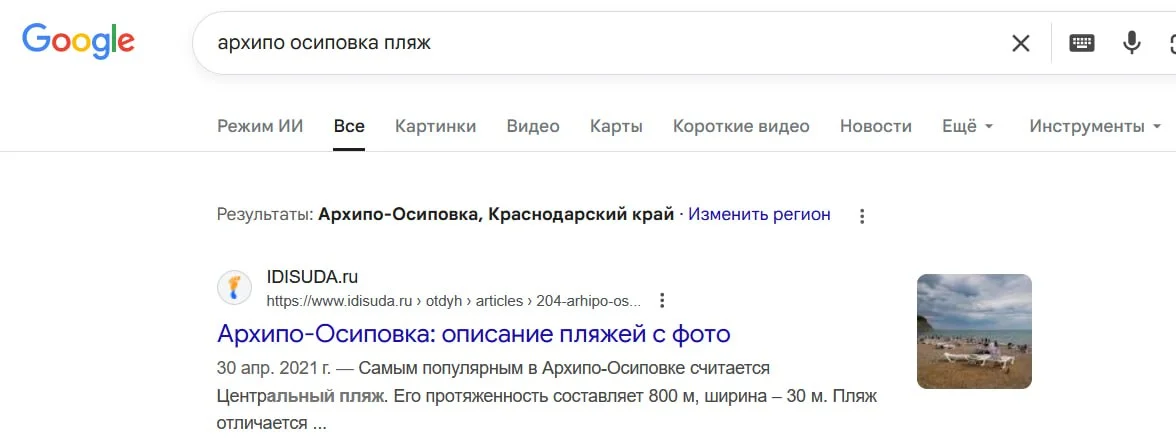Open the Картинки tab

coord(436,126)
